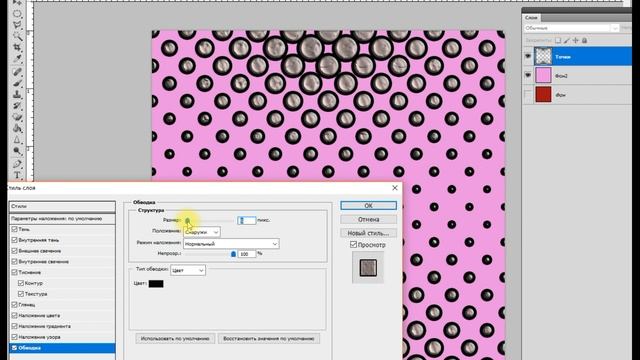Open the Положение dropdown
640x360 pixels.
click(x=202, y=232)
